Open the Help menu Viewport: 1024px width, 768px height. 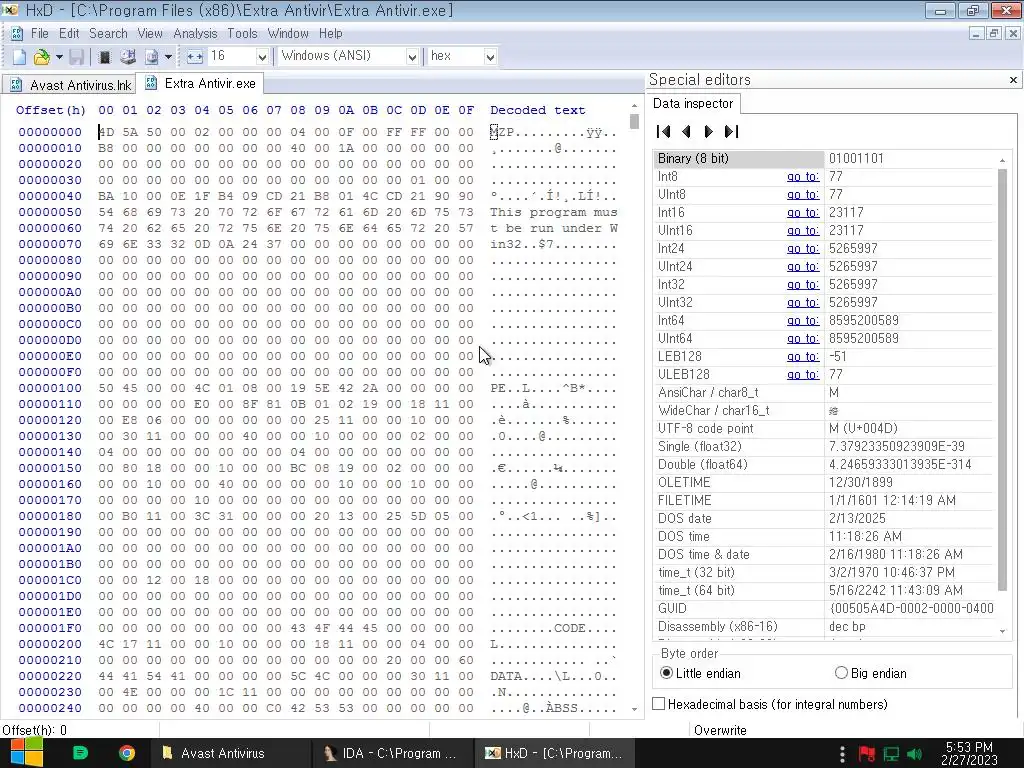(x=330, y=33)
